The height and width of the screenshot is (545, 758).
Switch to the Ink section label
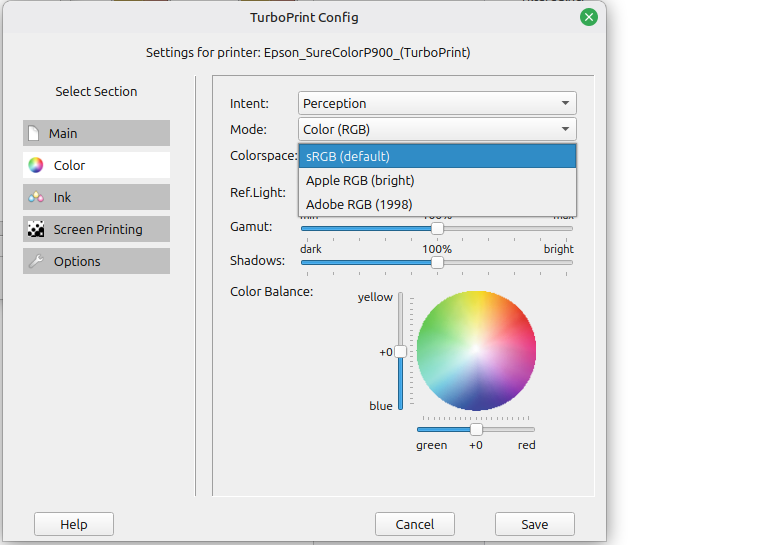pyautogui.click(x=62, y=197)
